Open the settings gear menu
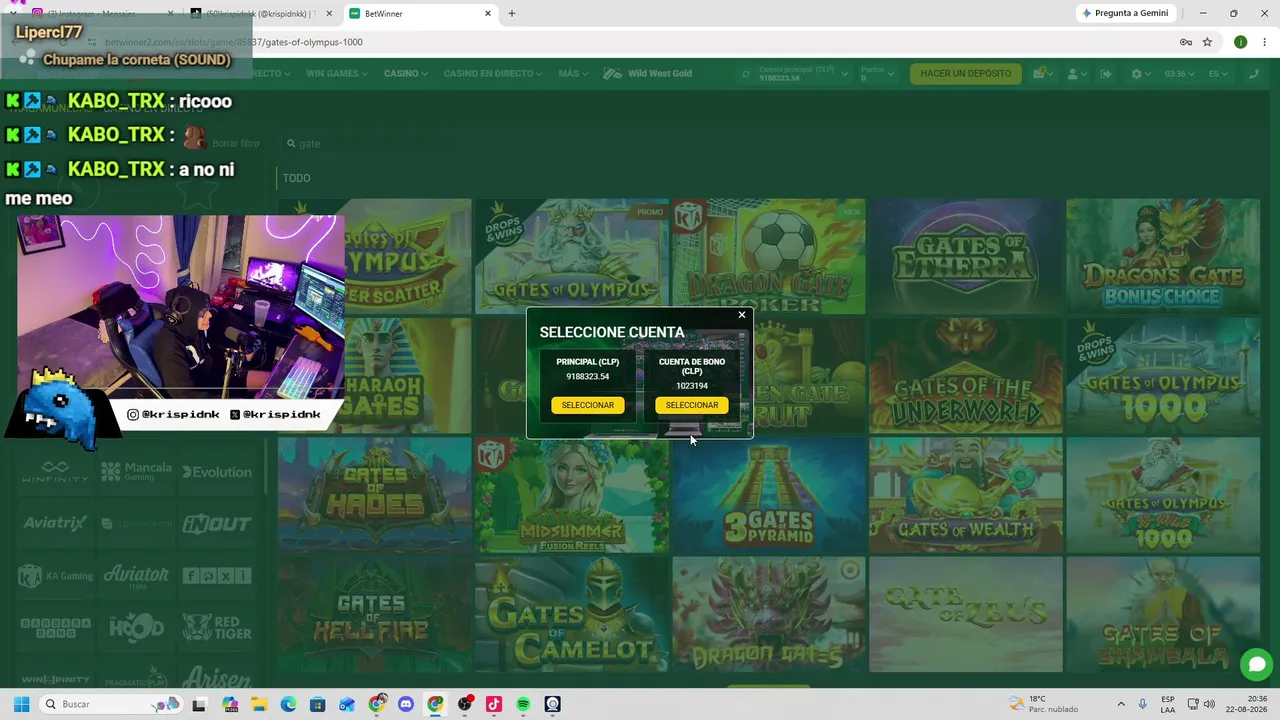 1140,74
